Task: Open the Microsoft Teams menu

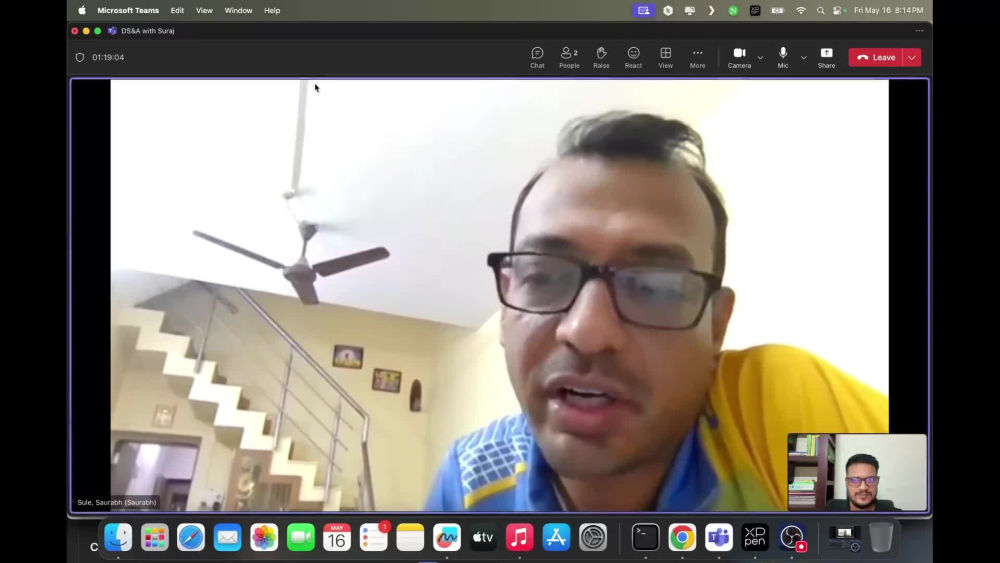Action: pos(128,10)
